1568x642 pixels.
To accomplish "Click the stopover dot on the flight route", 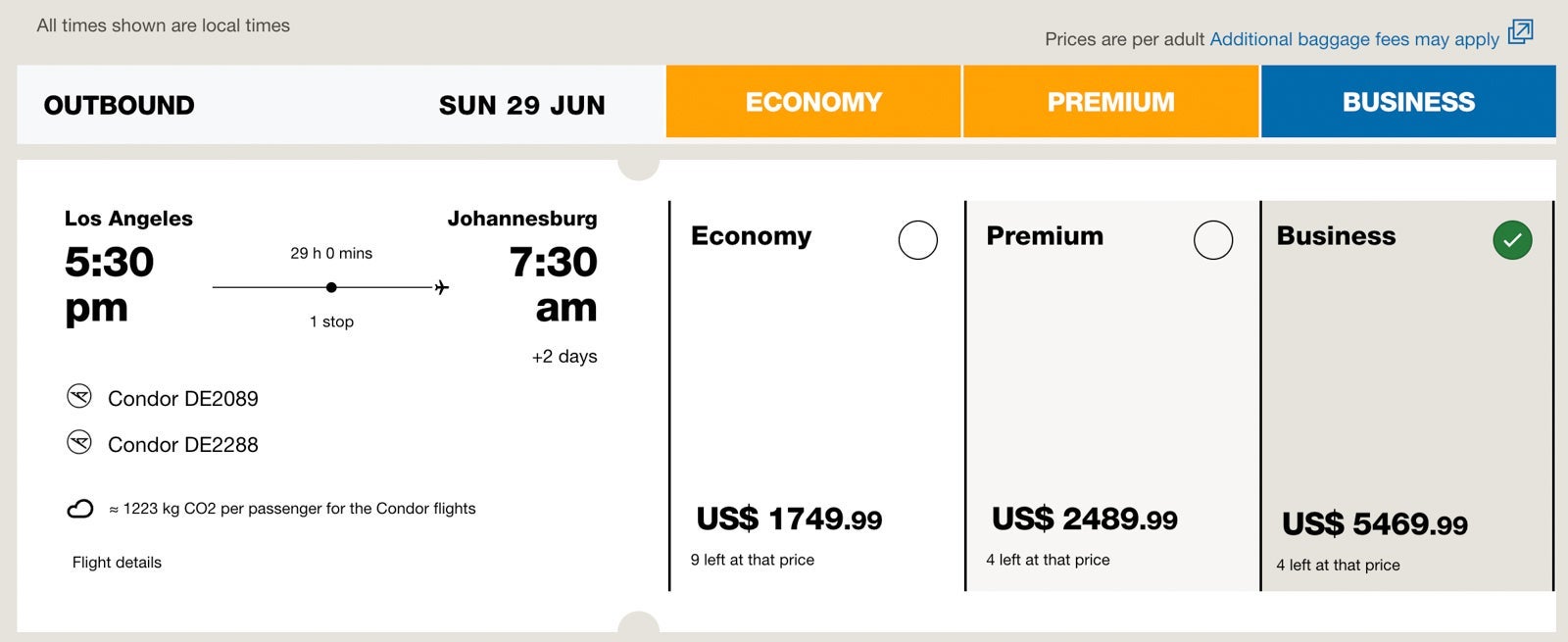I will click(x=331, y=286).
